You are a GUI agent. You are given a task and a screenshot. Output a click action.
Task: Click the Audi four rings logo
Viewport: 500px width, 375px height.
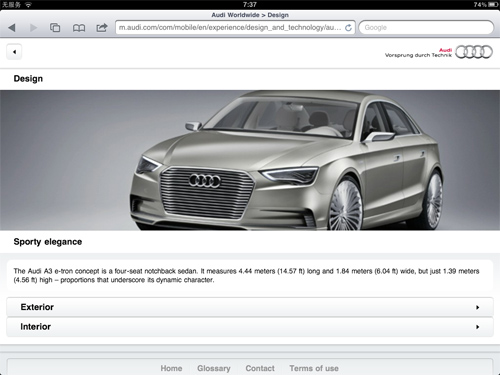474,52
